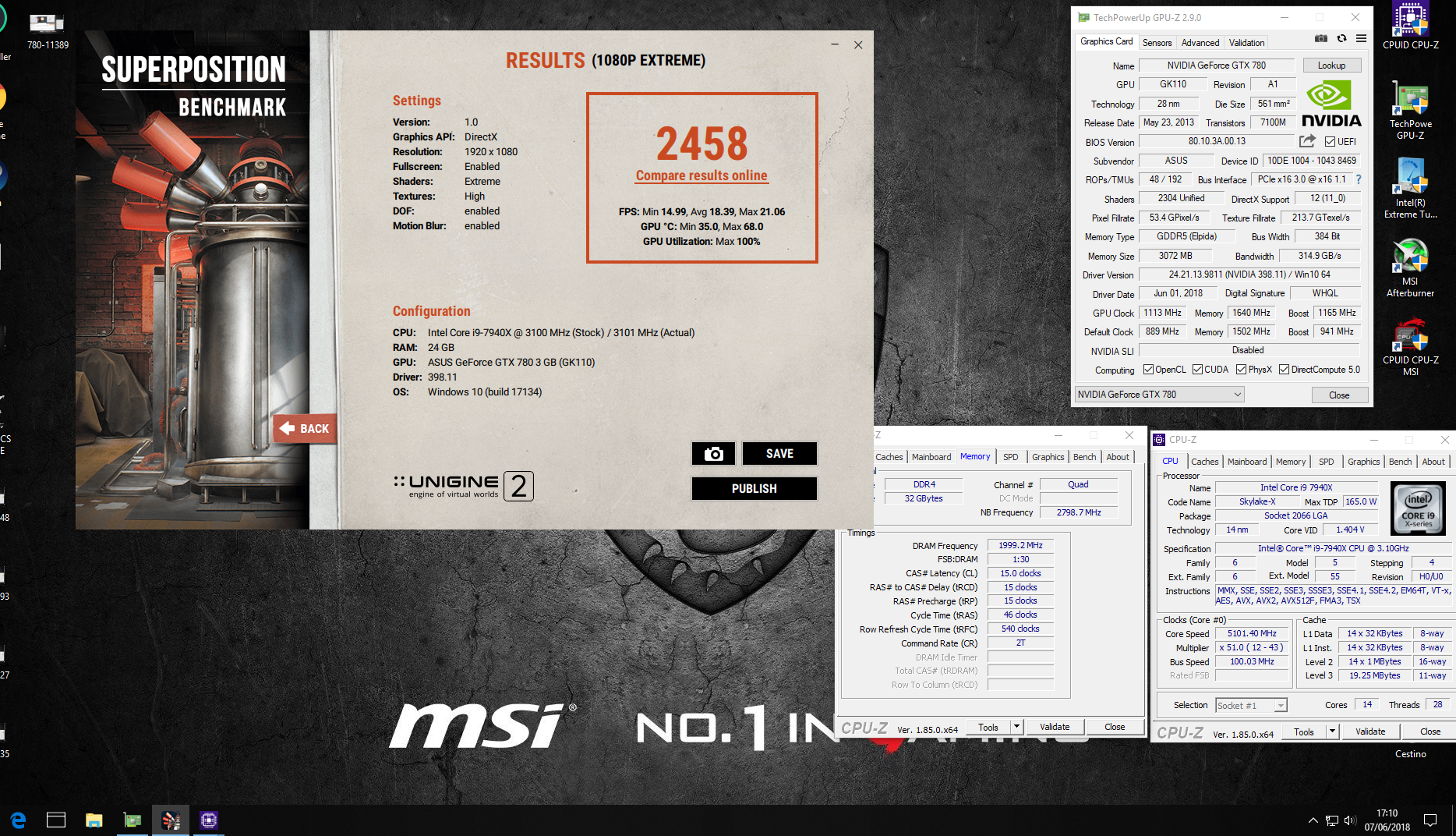Open the Validation tab in GPU-Z
The height and width of the screenshot is (836, 1456).
pyautogui.click(x=1246, y=43)
